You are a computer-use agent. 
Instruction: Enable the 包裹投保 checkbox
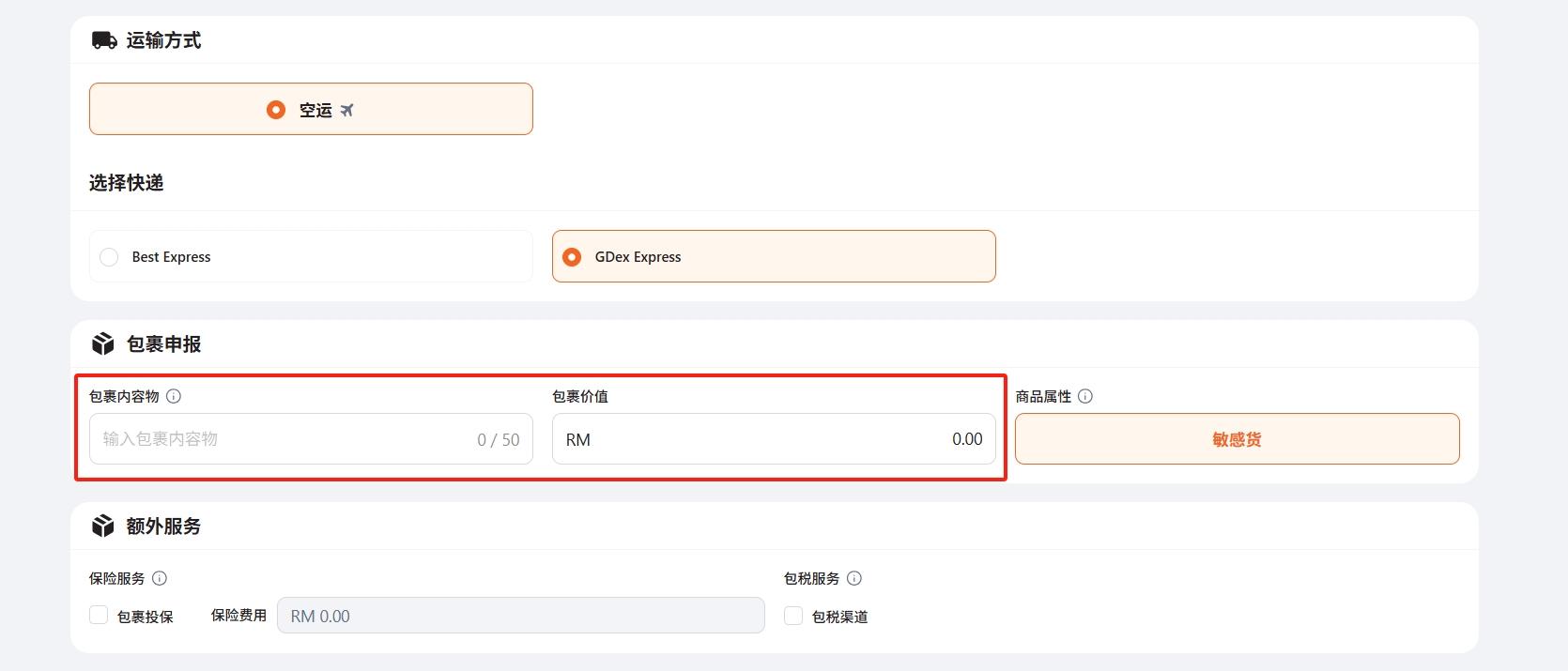coord(99,616)
